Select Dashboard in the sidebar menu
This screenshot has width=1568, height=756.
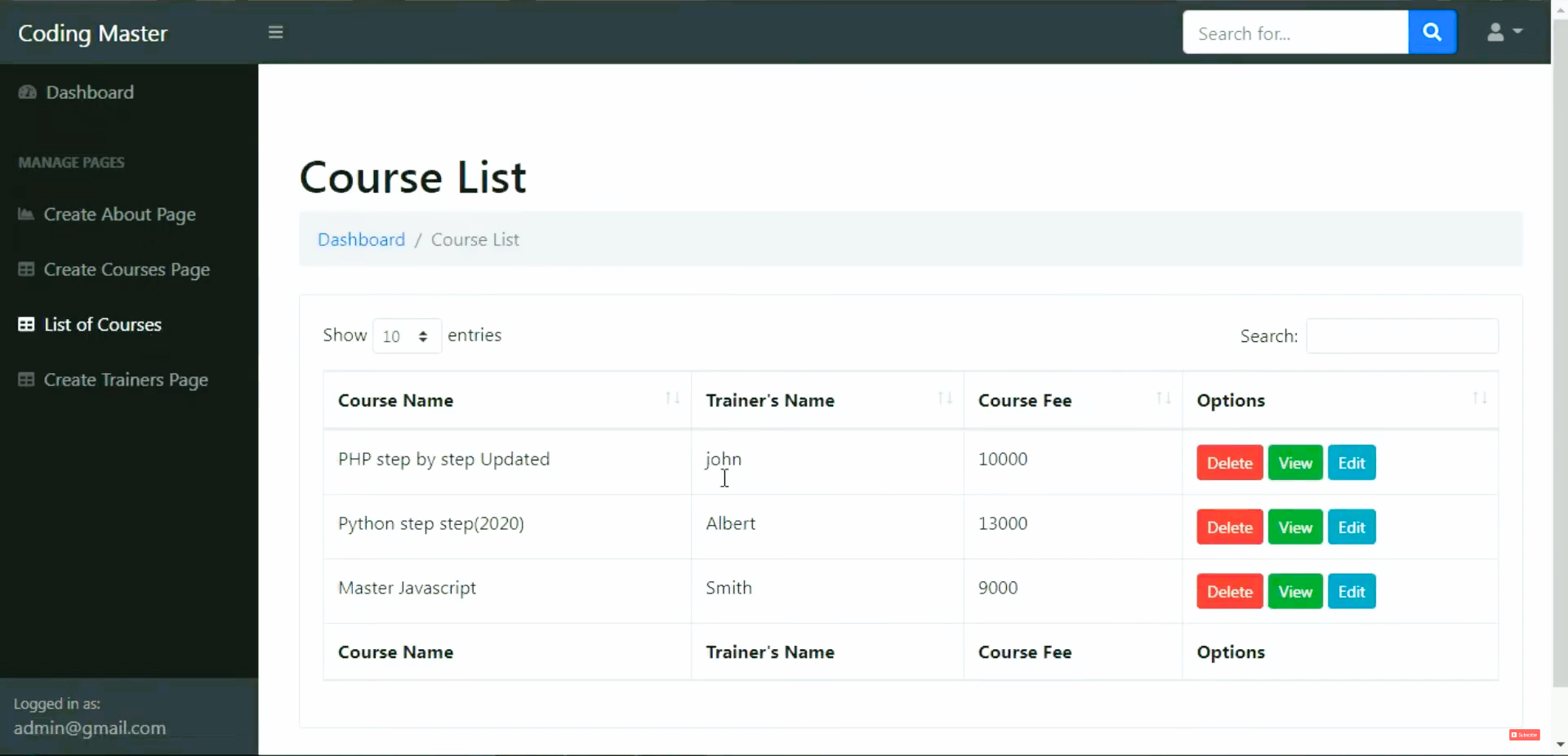coord(90,92)
